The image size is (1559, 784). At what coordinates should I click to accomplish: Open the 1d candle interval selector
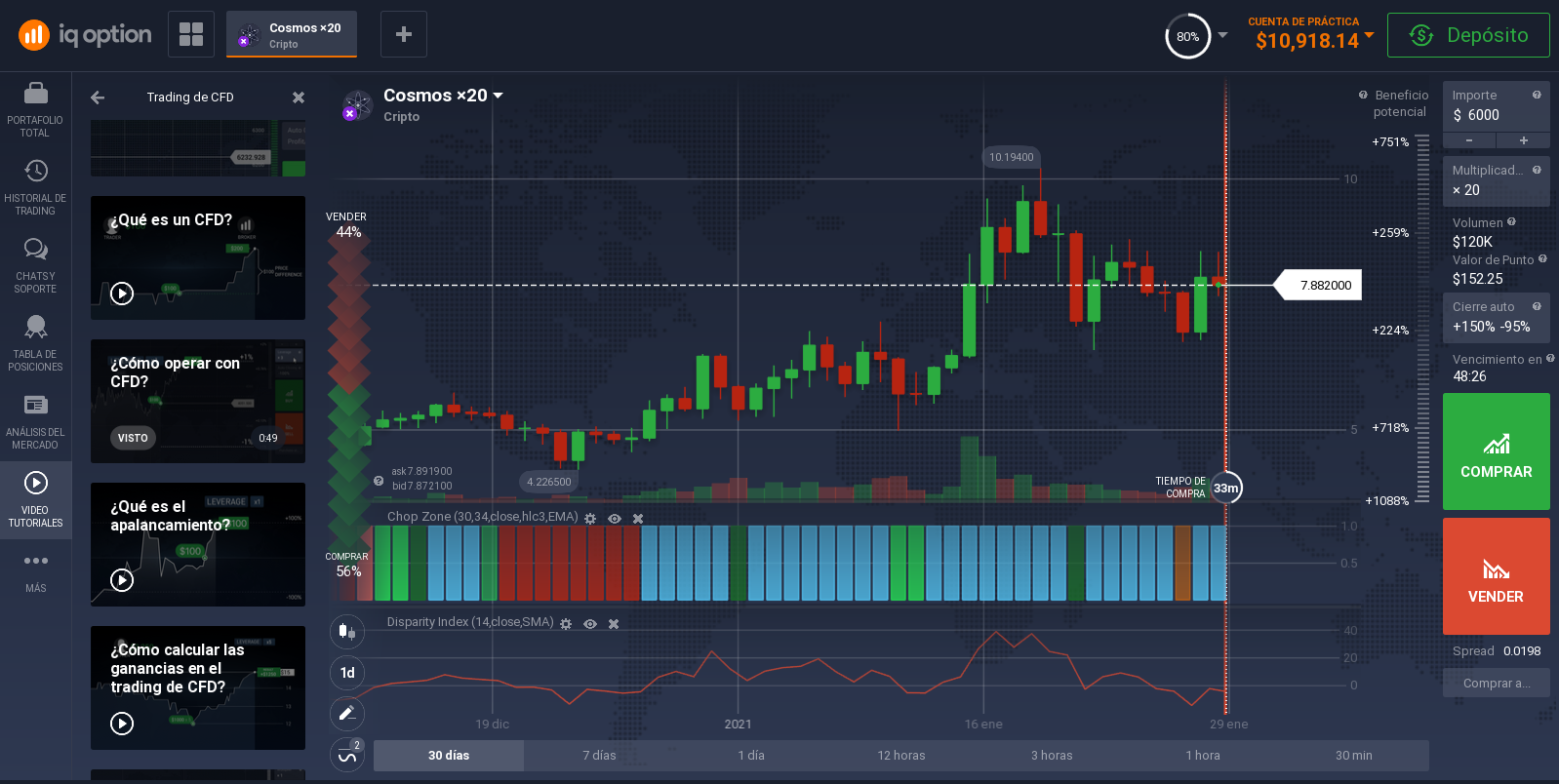click(347, 673)
